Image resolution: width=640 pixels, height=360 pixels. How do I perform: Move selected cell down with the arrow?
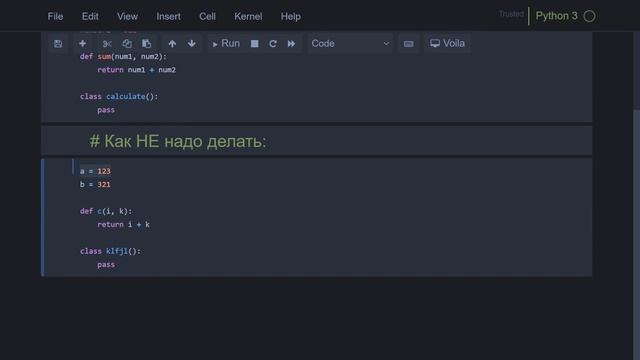pyautogui.click(x=192, y=44)
